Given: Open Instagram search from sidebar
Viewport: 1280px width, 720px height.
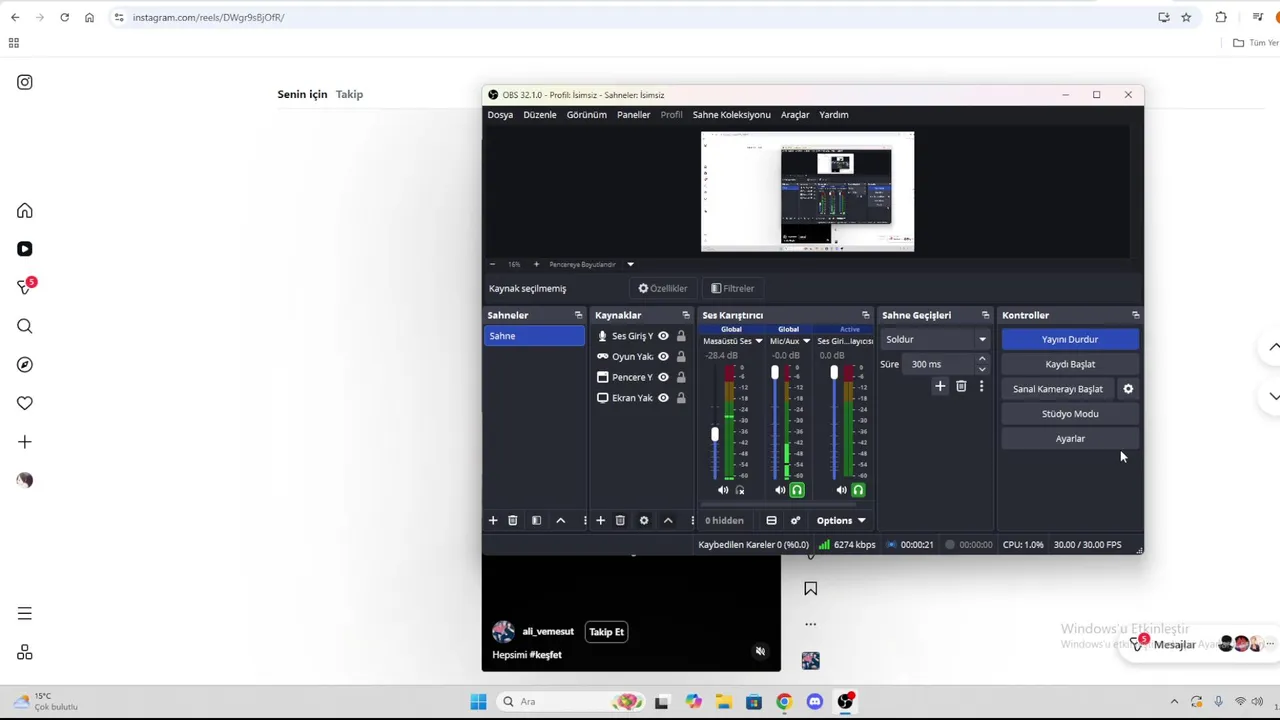Looking at the screenshot, I should [x=25, y=326].
